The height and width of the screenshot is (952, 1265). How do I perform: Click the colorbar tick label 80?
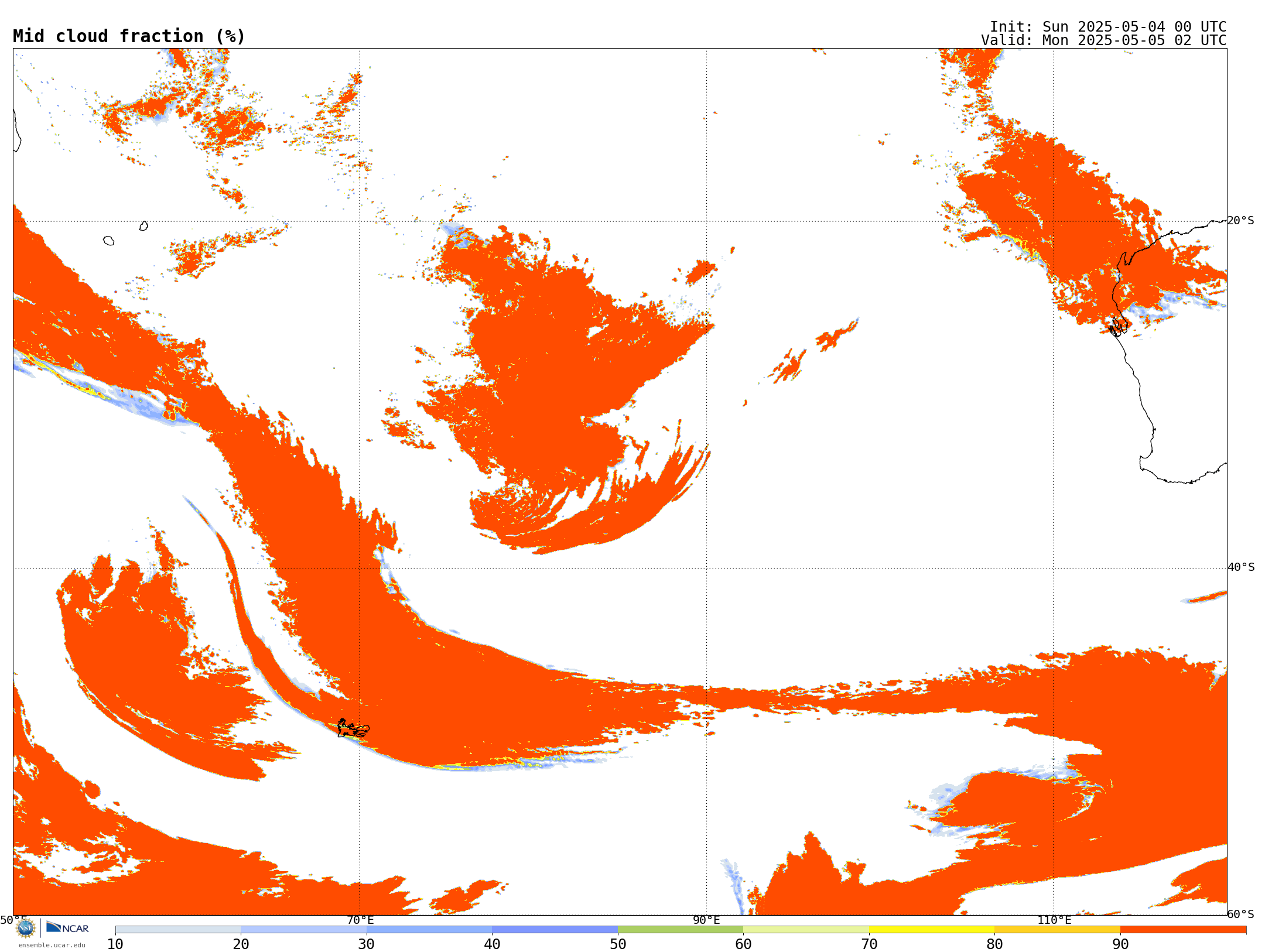(994, 944)
